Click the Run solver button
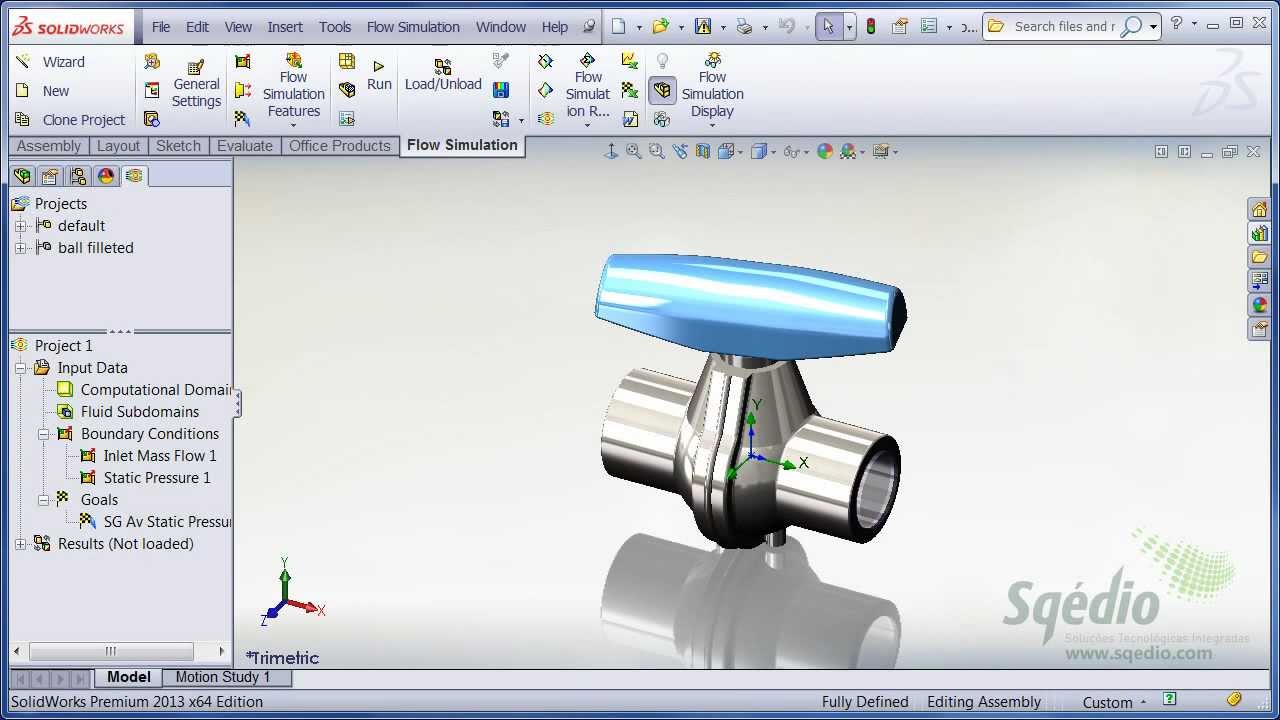 pyautogui.click(x=379, y=76)
